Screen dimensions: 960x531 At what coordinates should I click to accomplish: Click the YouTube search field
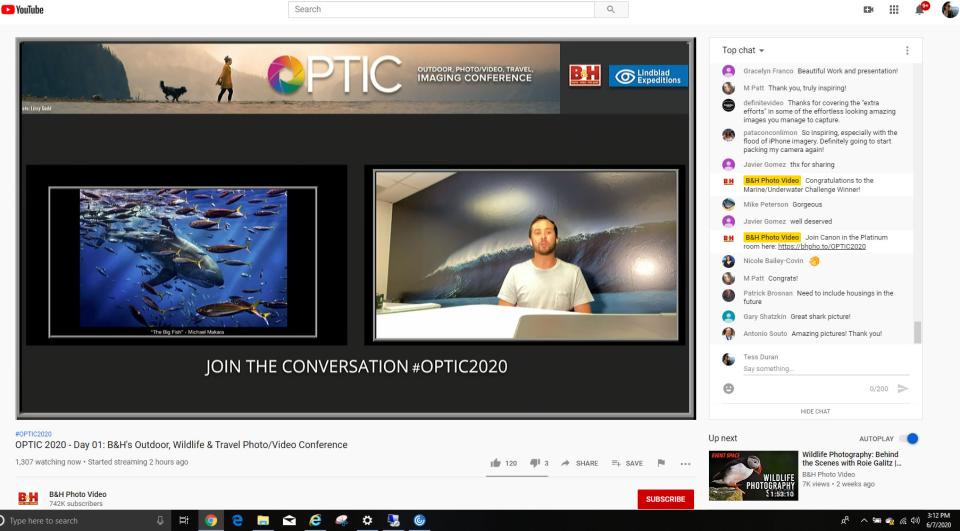tap(441, 9)
